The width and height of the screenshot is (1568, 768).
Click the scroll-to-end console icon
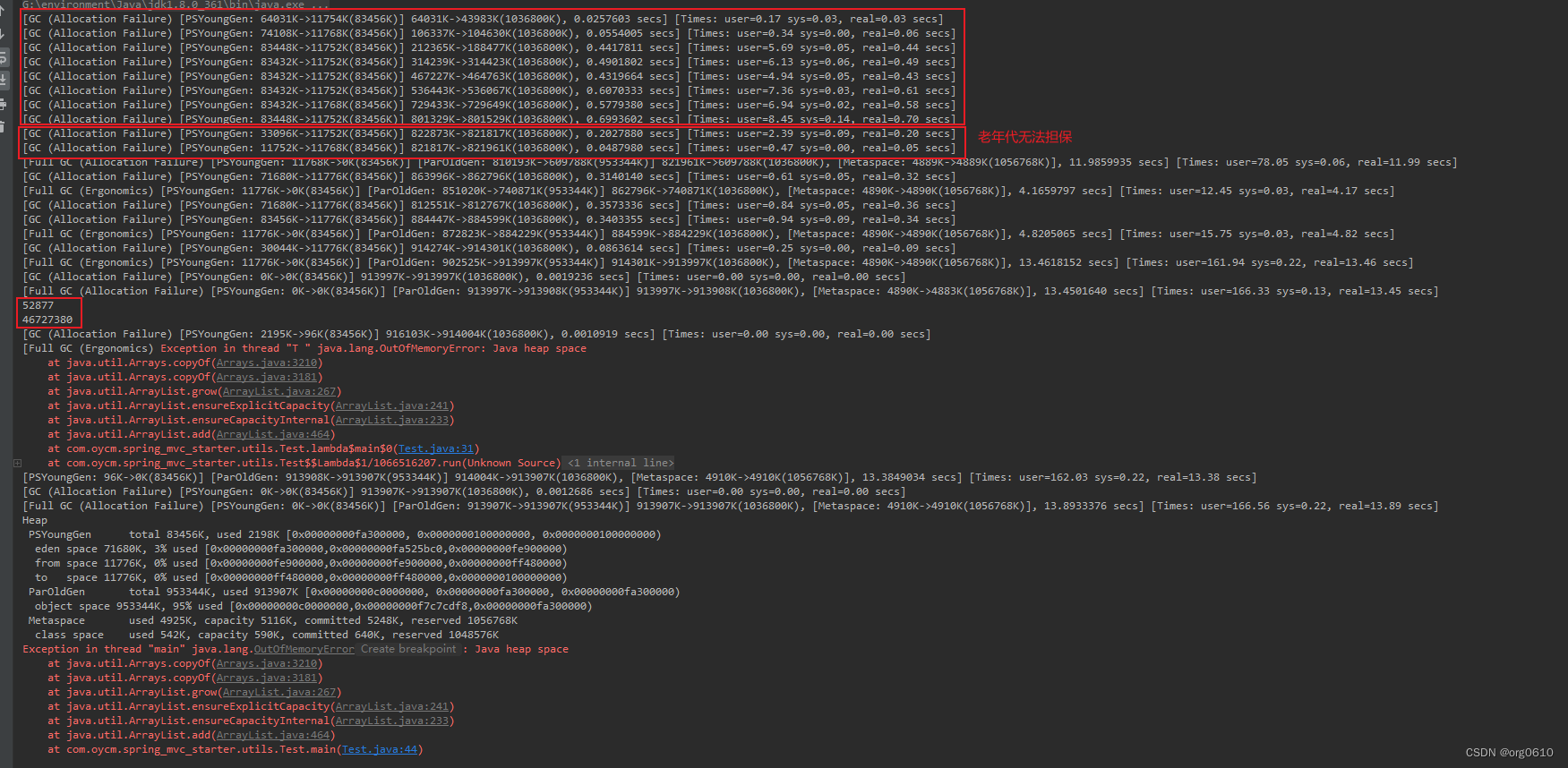click(x=4, y=81)
